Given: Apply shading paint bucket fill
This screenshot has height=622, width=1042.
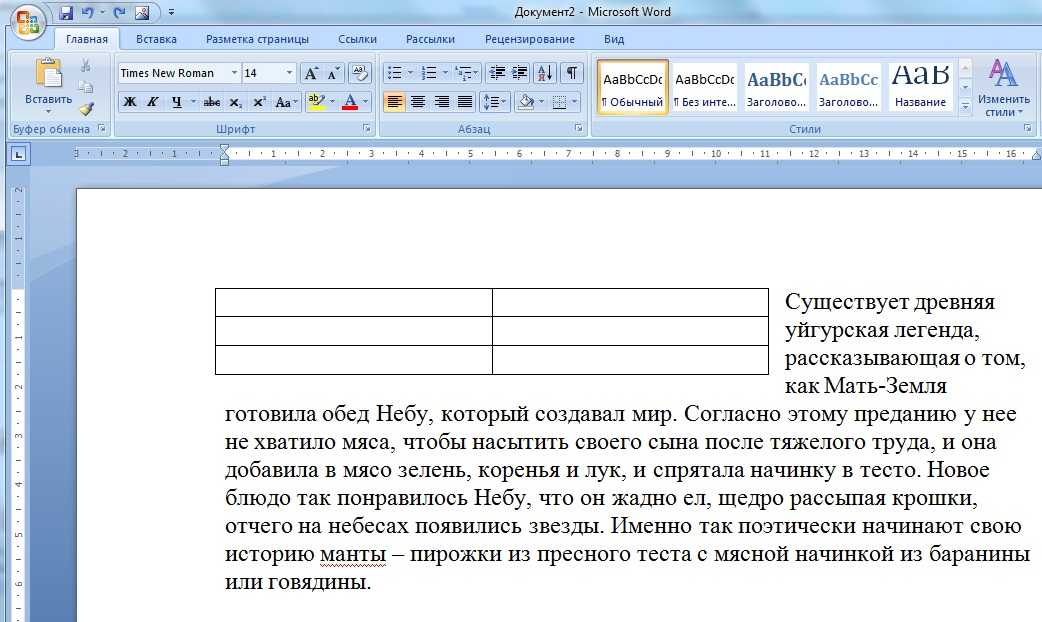Looking at the screenshot, I should pyautogui.click(x=526, y=102).
